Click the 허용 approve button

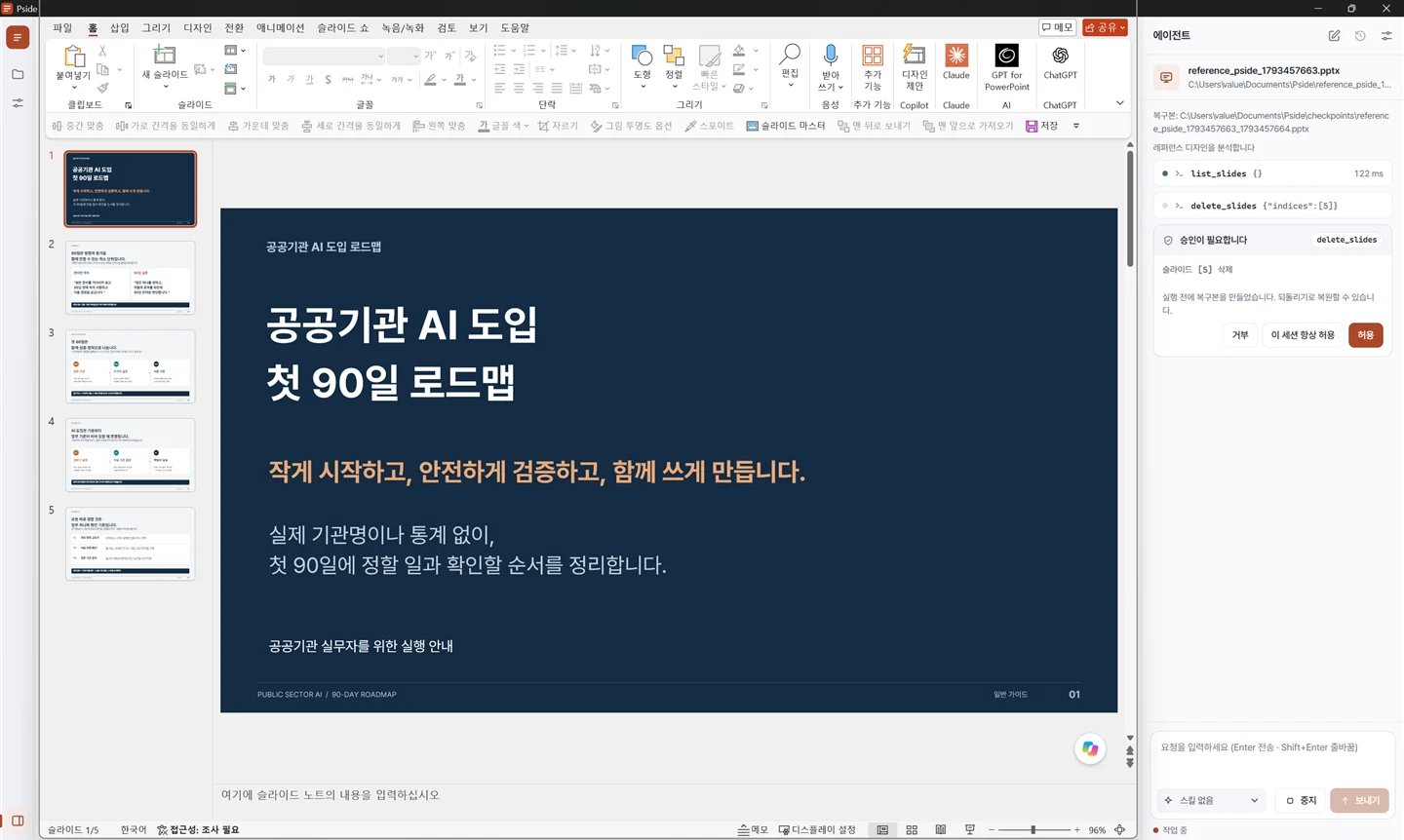coord(1365,334)
